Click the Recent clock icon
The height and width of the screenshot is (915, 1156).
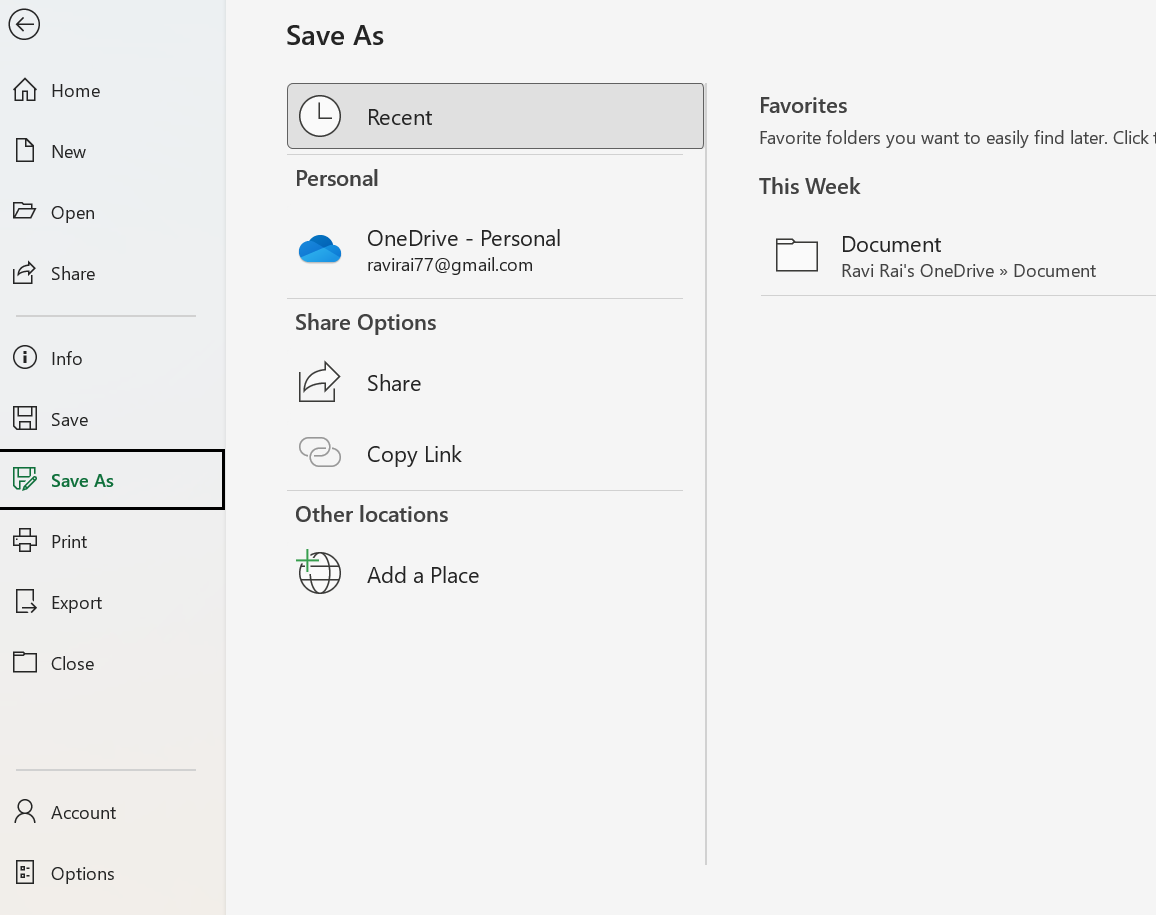pyautogui.click(x=320, y=116)
